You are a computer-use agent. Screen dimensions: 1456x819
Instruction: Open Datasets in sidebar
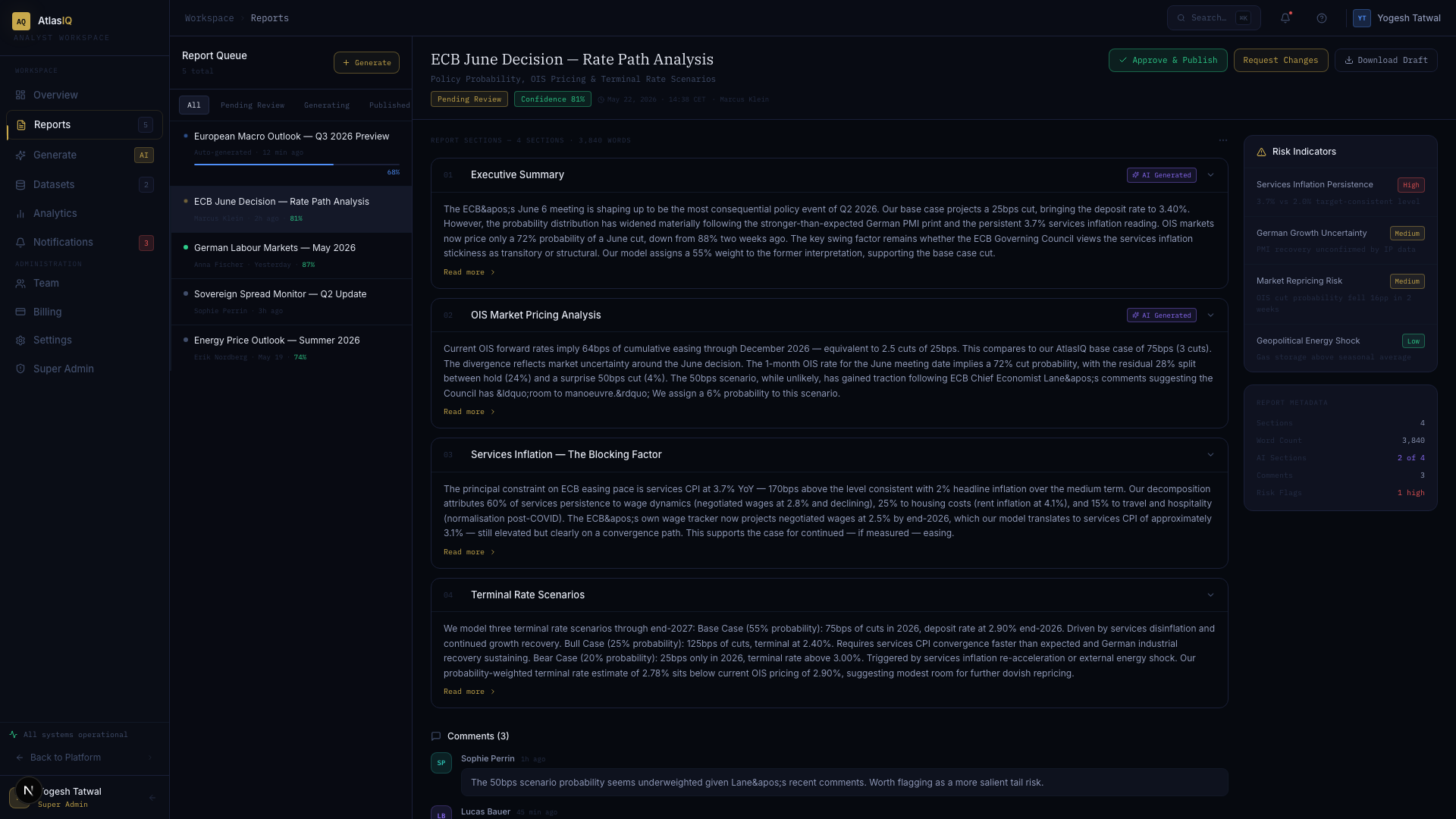84,185
